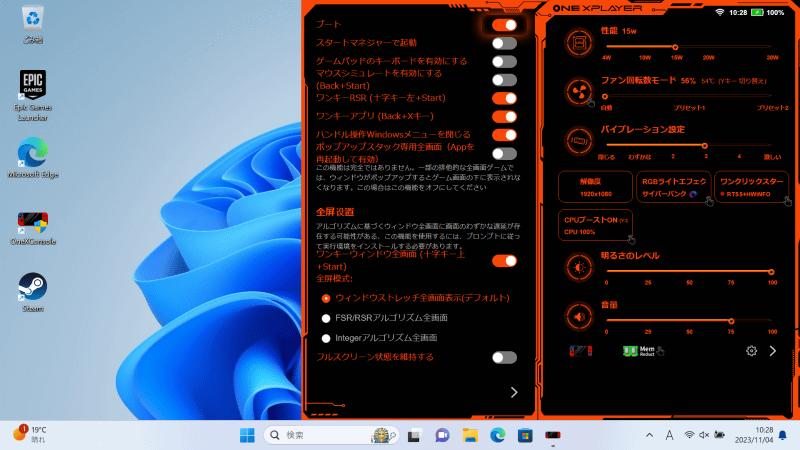Screen dimensions: 800x450
Task: Enable フルスクリーン状態を維持する switch
Action: pyautogui.click(x=505, y=357)
